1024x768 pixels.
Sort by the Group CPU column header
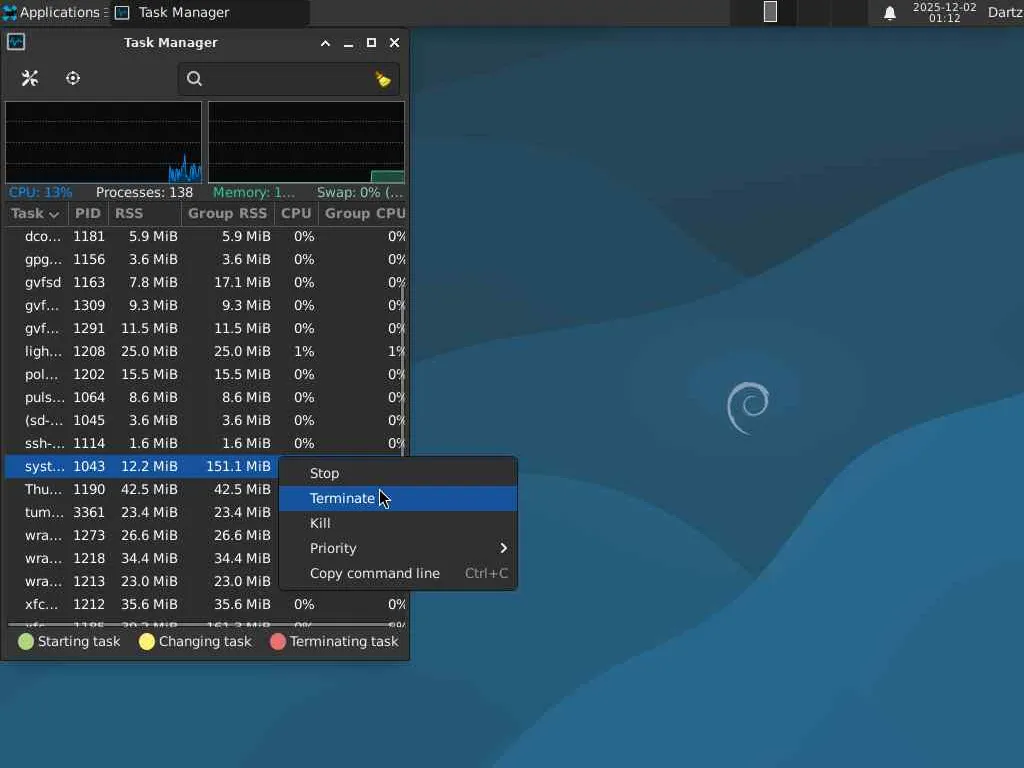point(362,214)
